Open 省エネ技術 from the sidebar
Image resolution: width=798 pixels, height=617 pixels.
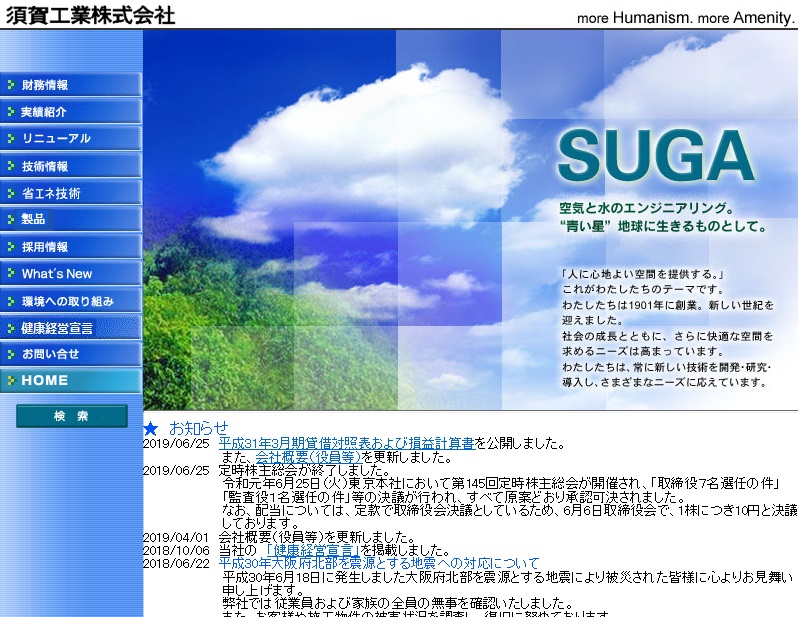point(71,192)
